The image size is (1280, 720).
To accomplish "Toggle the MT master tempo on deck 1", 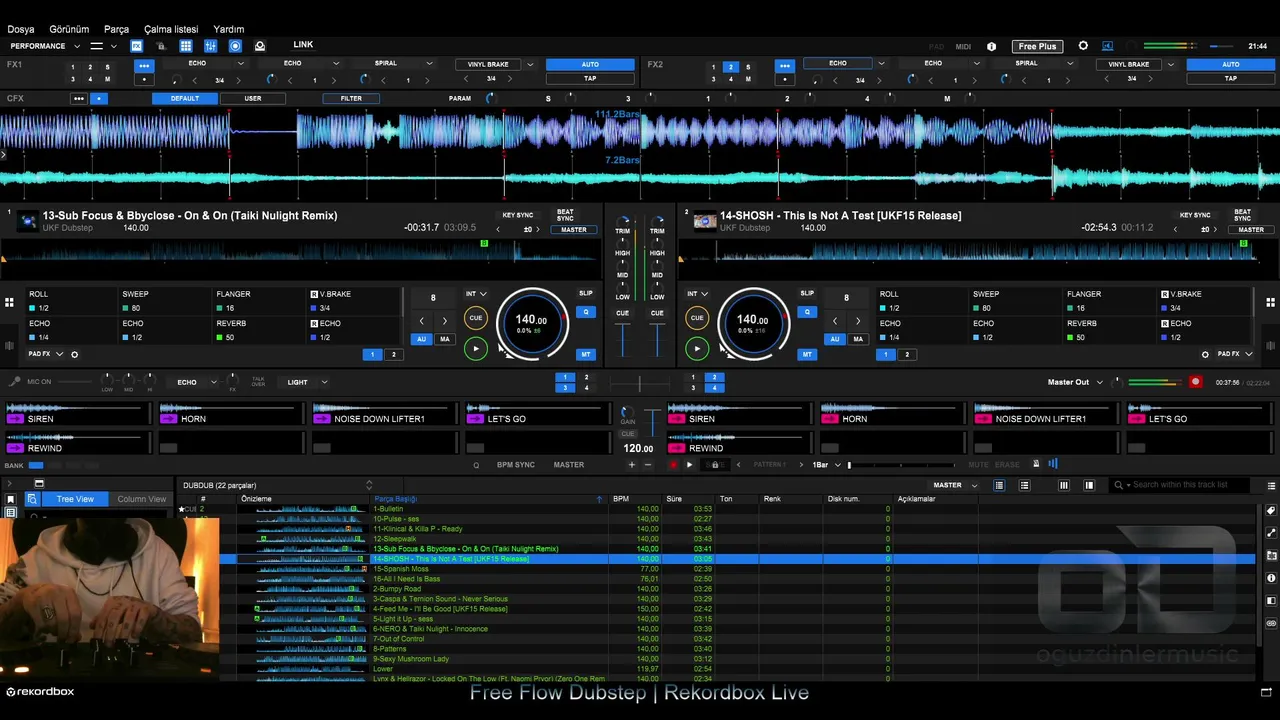I will pos(586,354).
